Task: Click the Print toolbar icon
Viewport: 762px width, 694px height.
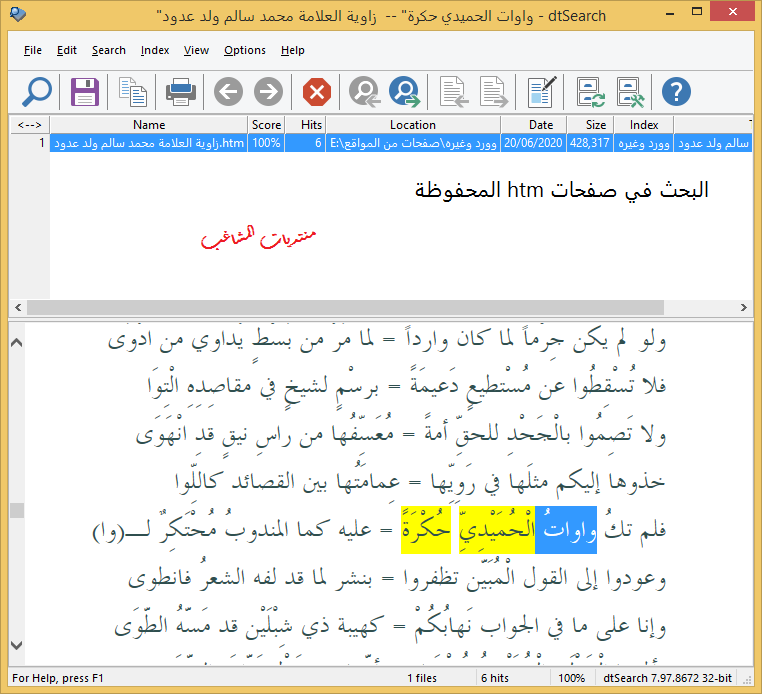Action: [181, 93]
